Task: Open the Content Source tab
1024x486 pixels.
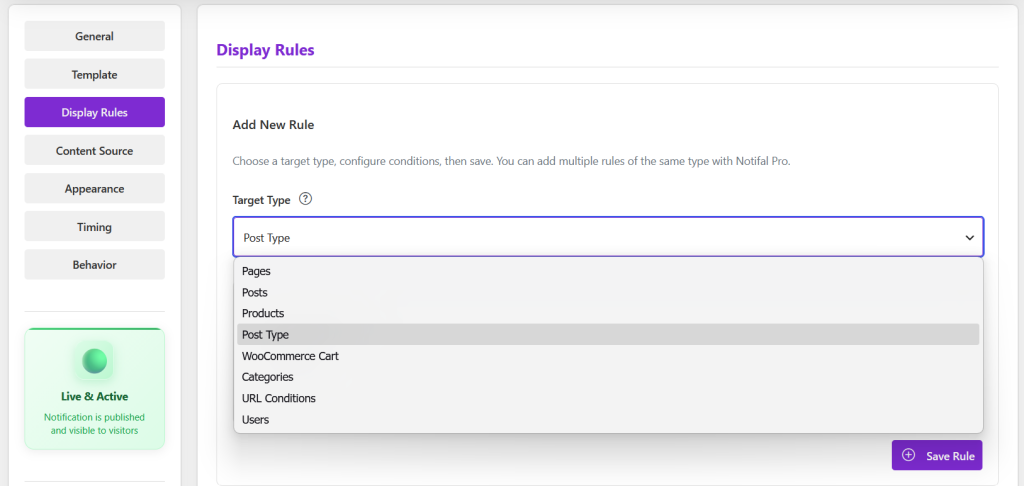Action: 95,150
